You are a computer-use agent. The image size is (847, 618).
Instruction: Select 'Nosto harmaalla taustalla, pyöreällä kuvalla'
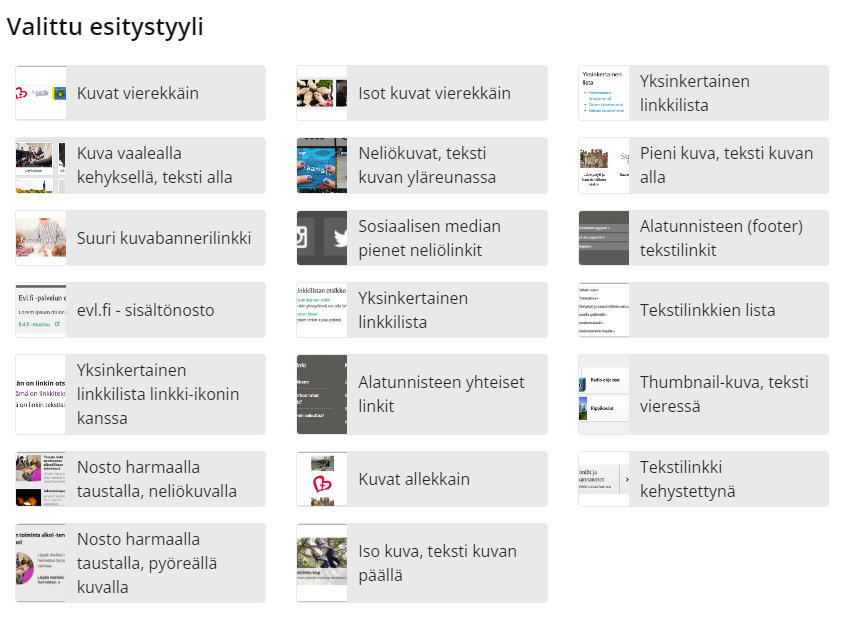click(x=140, y=563)
